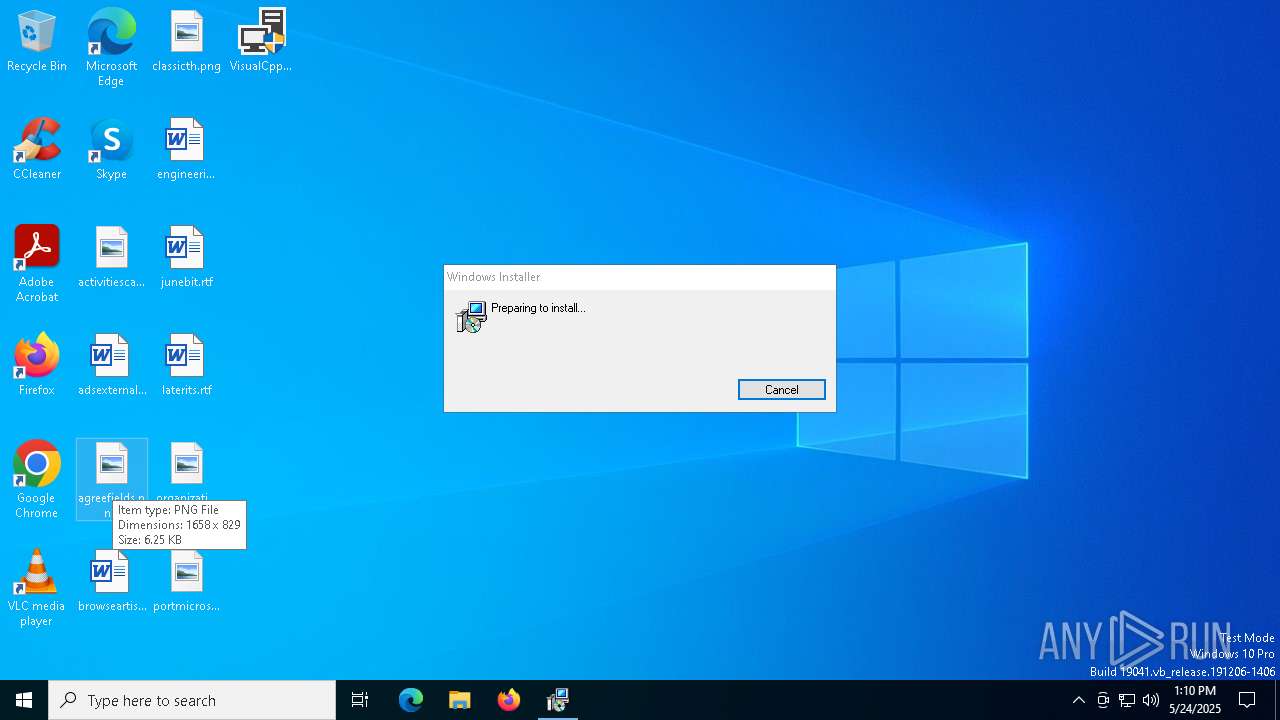Viewport: 1280px width, 720px height.
Task: Select the Skype desktop shortcut
Action: coord(111,150)
